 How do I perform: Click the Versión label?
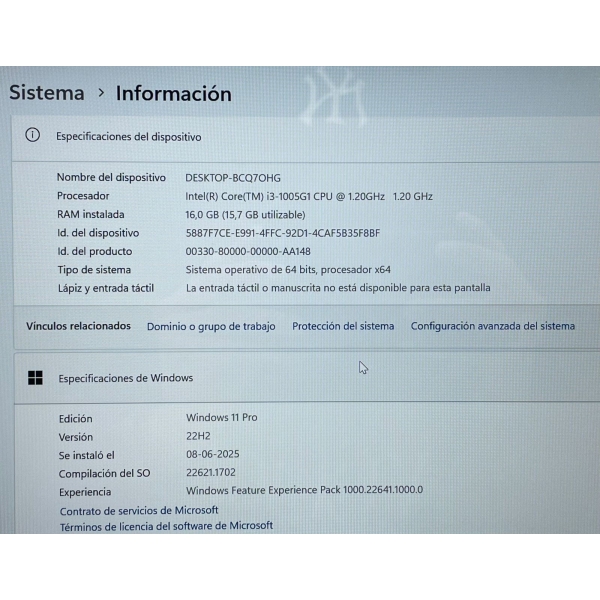click(76, 437)
